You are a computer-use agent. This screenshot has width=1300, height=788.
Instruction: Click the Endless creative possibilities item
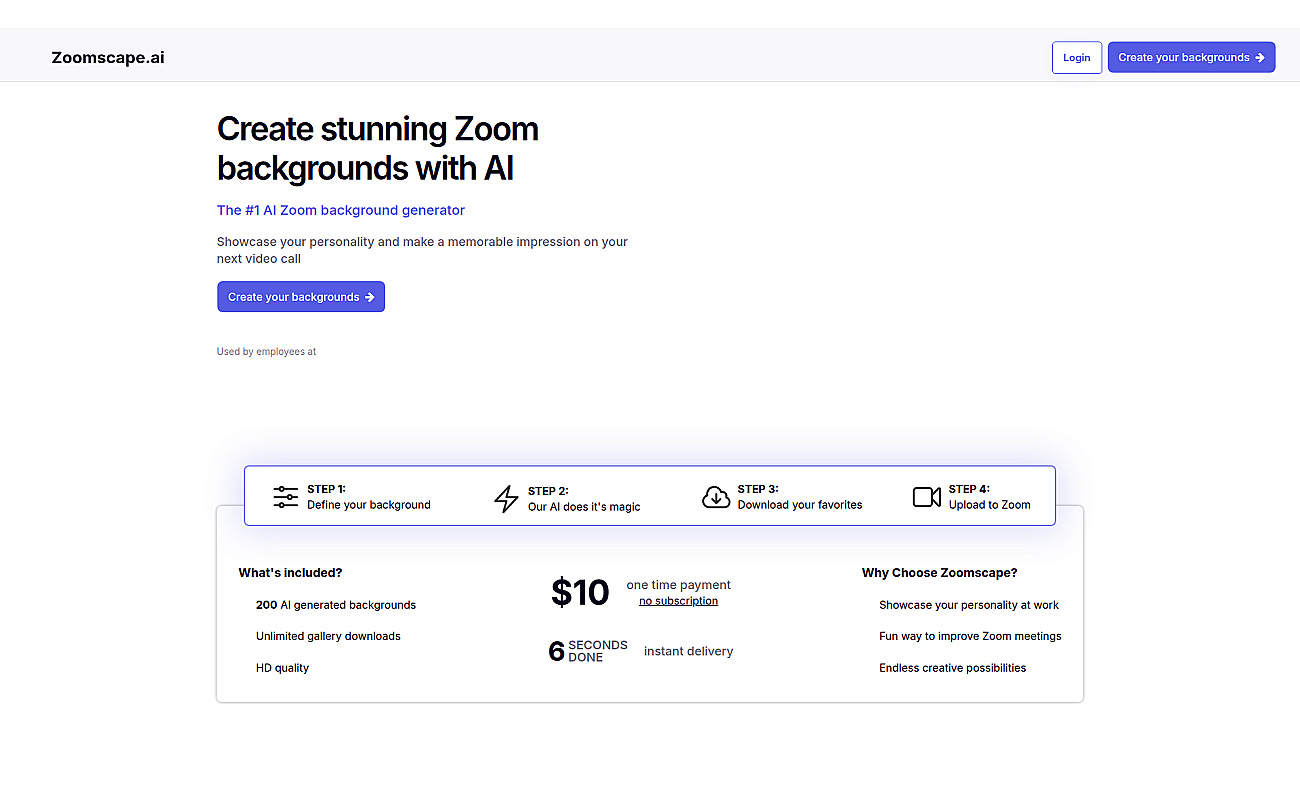click(953, 668)
